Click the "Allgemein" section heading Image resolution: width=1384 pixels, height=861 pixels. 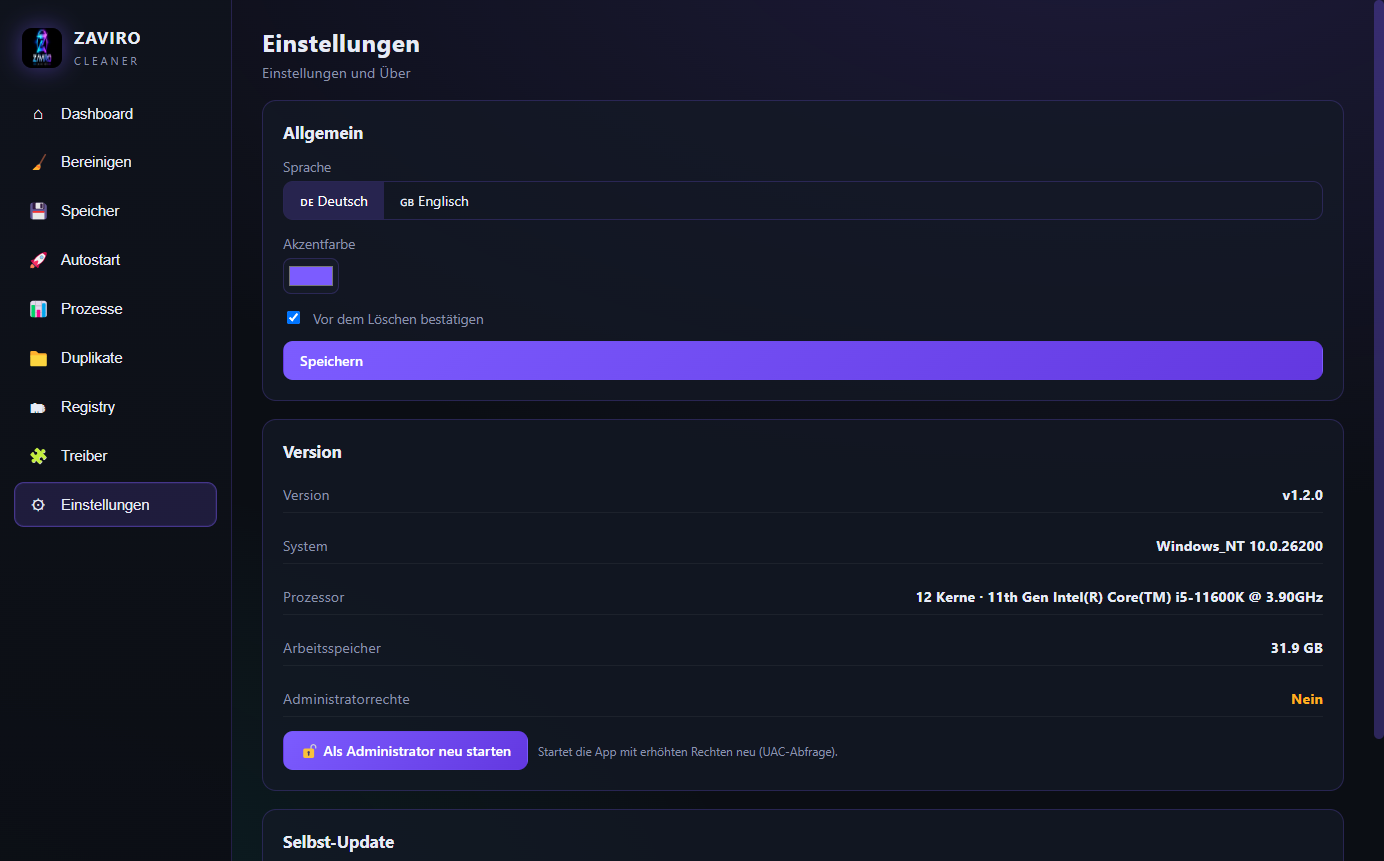pyautogui.click(x=323, y=133)
